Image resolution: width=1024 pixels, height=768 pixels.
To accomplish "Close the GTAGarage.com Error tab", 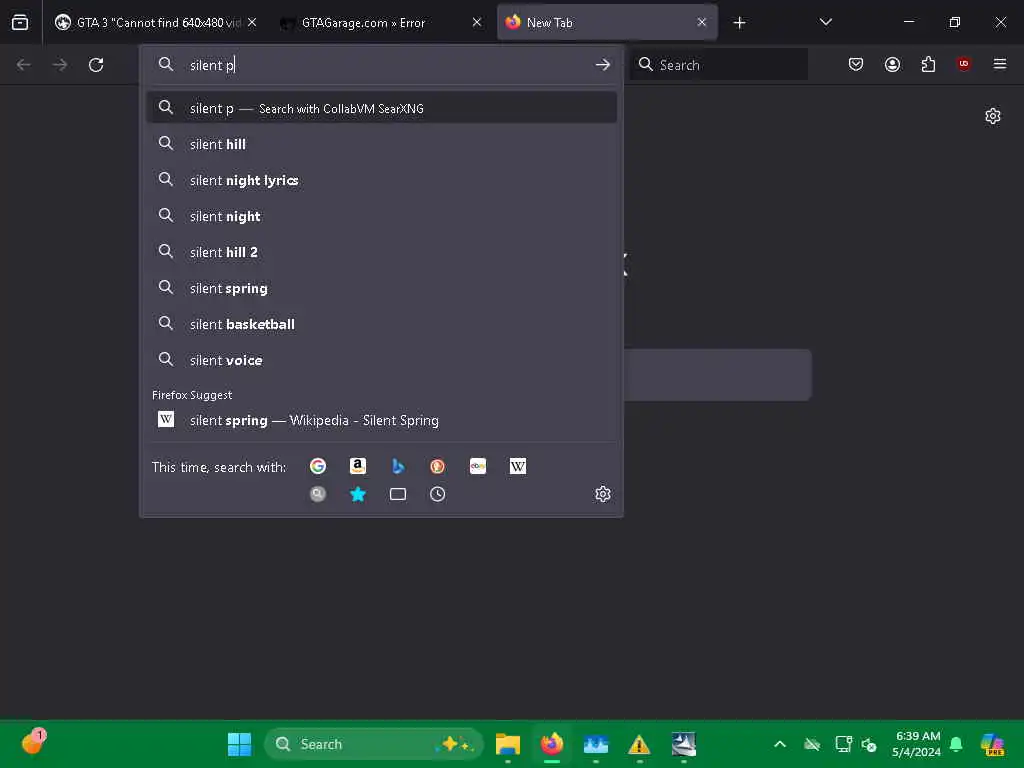I will point(477,23).
